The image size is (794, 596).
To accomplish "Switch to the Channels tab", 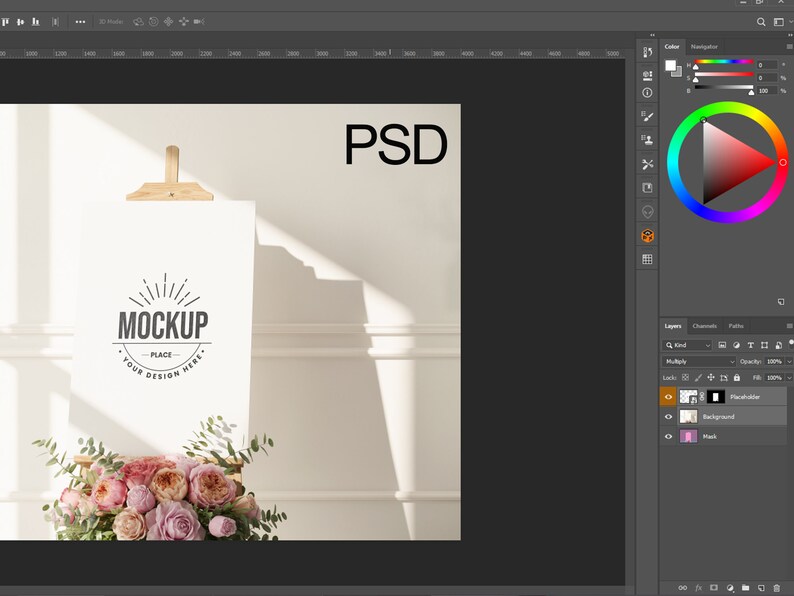I will point(704,326).
